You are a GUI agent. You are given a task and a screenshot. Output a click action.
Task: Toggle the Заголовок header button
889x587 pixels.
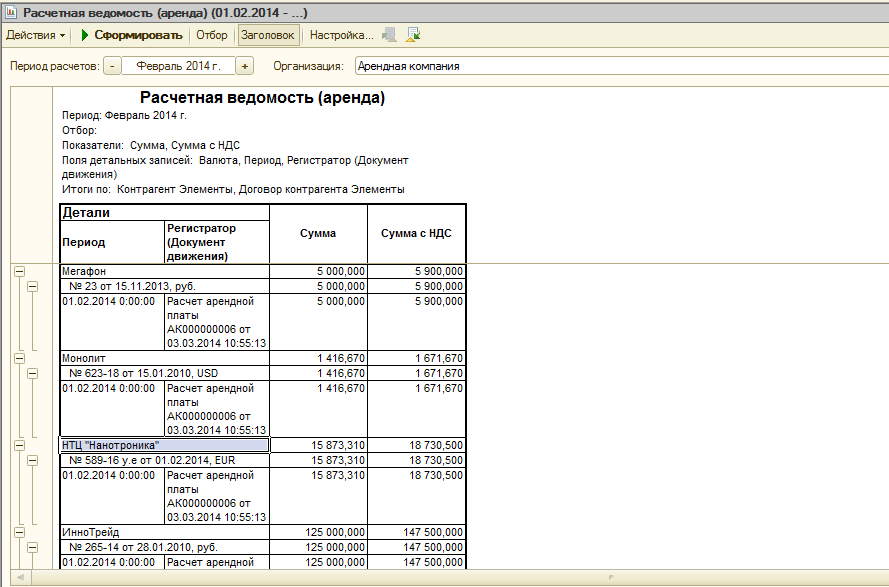pos(268,35)
